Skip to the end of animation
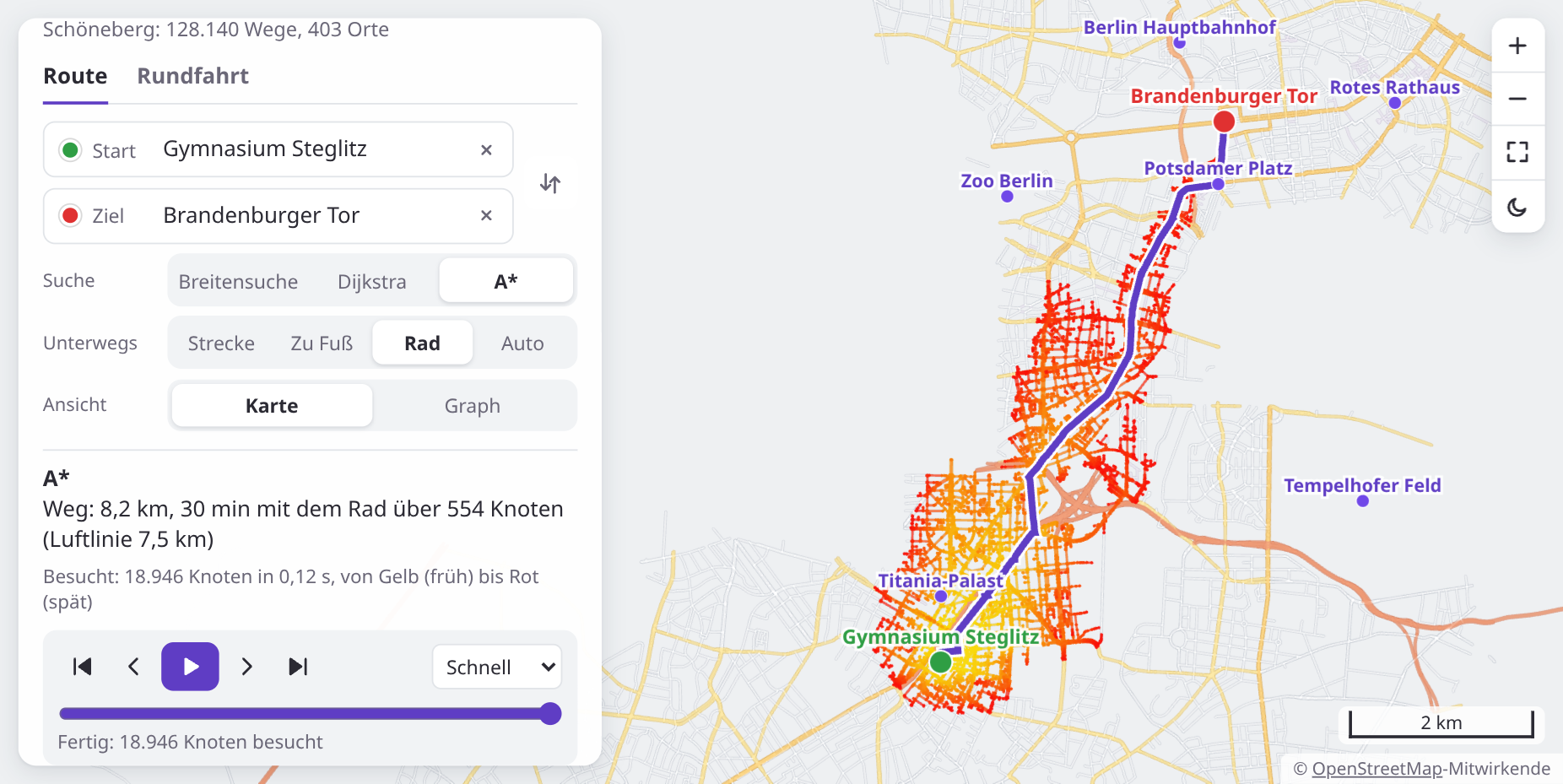Image resolution: width=1563 pixels, height=784 pixels. pyautogui.click(x=298, y=667)
